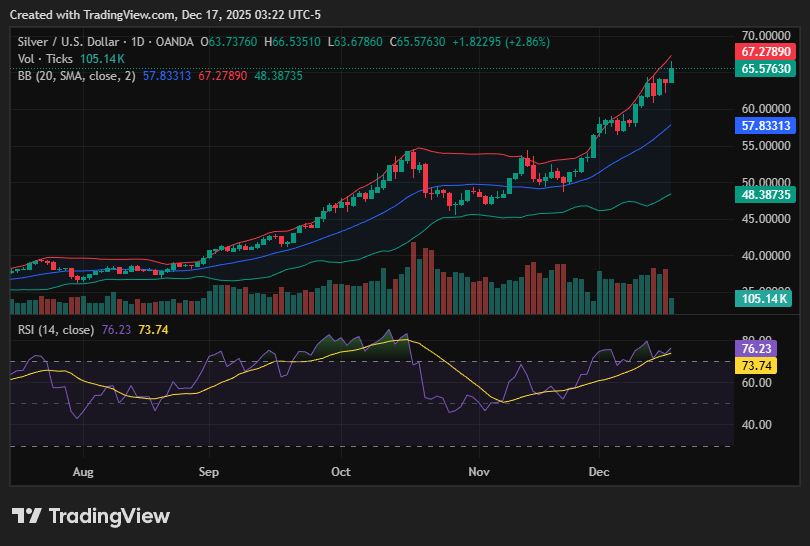Click the Dec label on the time axis

(x=599, y=470)
